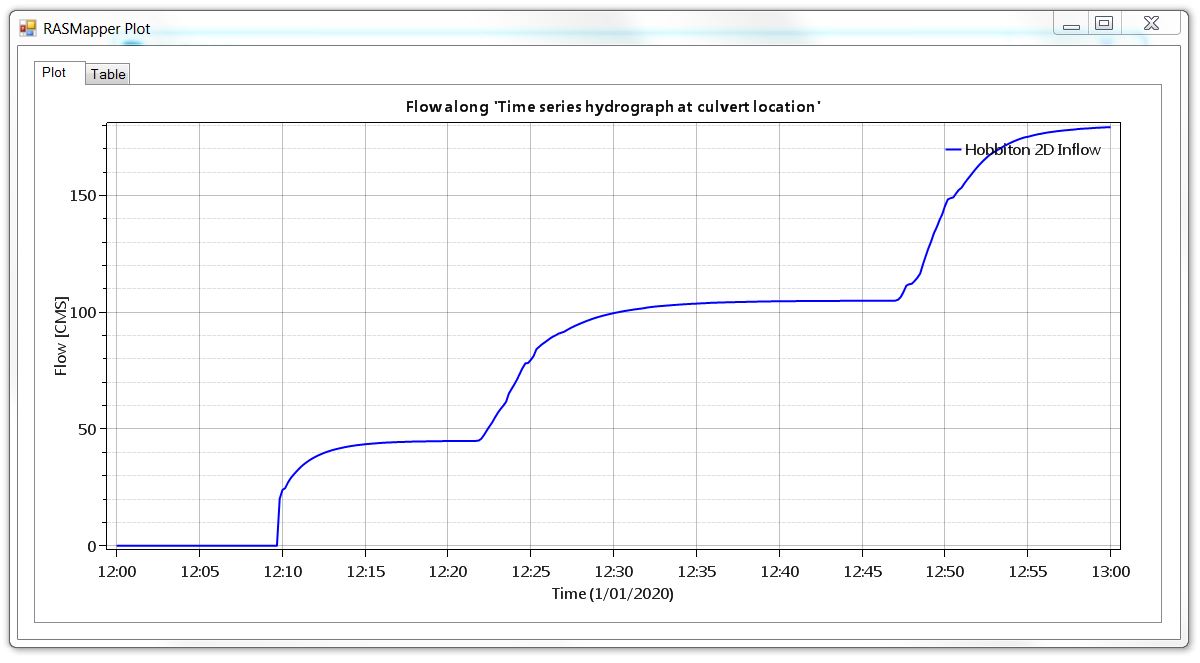The height and width of the screenshot is (663, 1200).
Task: Click the 0 y-axis tick label
Action: point(93,546)
